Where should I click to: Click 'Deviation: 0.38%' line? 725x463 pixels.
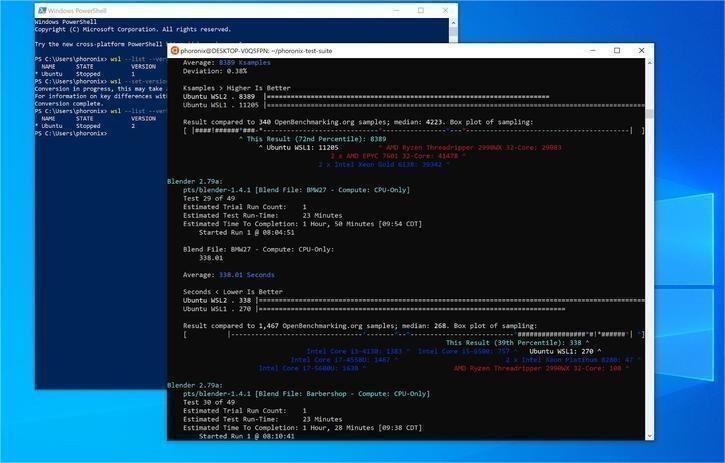coord(215,71)
